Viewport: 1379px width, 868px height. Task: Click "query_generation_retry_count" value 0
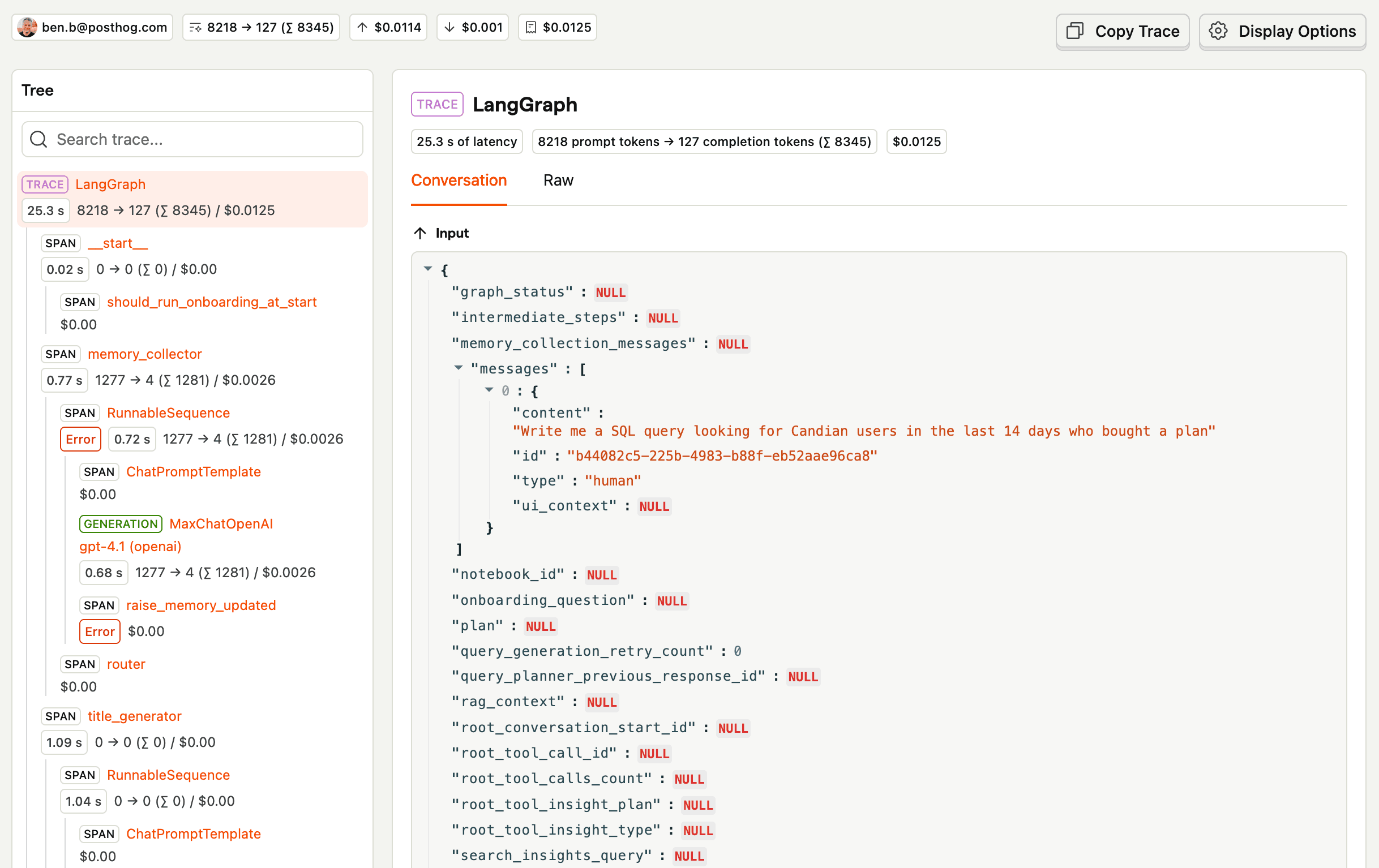point(738,651)
